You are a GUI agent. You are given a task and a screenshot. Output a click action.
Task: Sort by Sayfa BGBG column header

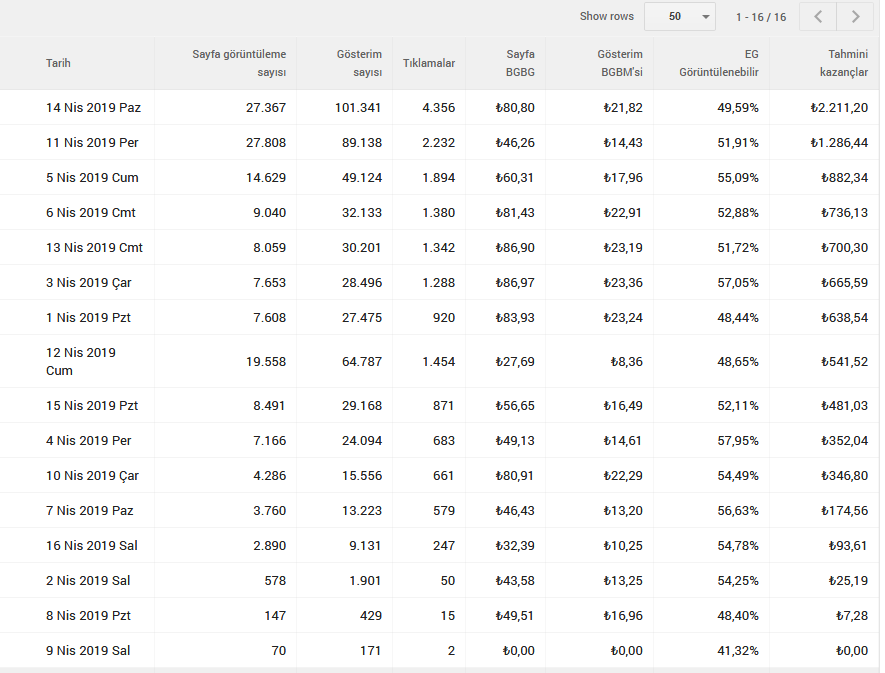(x=520, y=63)
